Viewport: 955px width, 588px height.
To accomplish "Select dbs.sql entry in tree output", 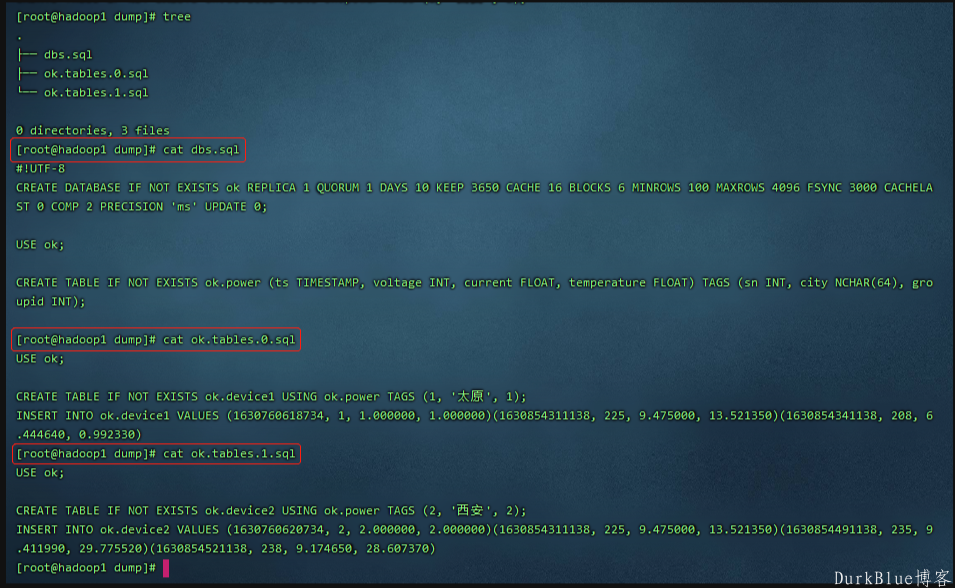I will (x=68, y=55).
